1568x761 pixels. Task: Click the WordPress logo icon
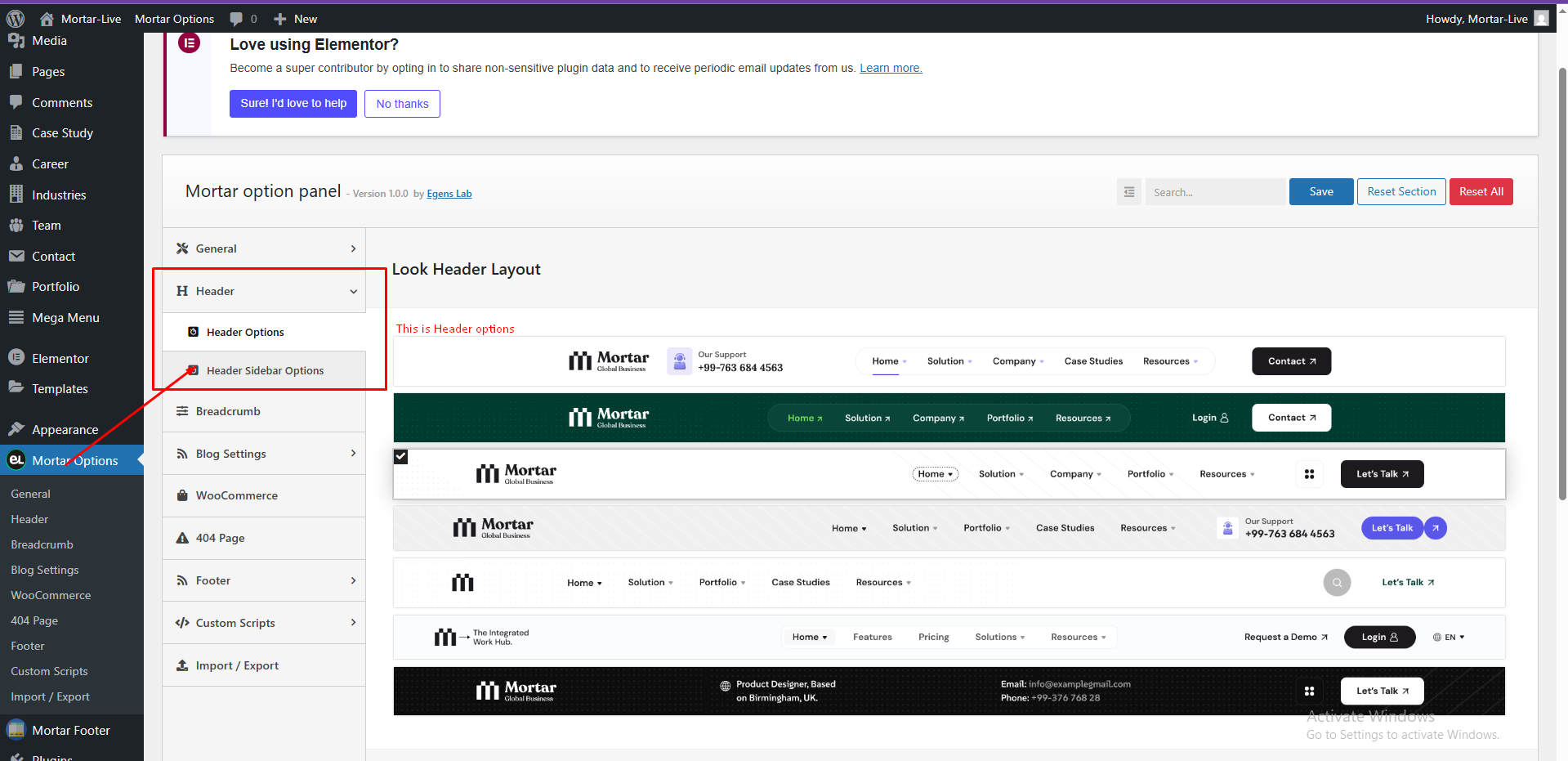tap(16, 19)
